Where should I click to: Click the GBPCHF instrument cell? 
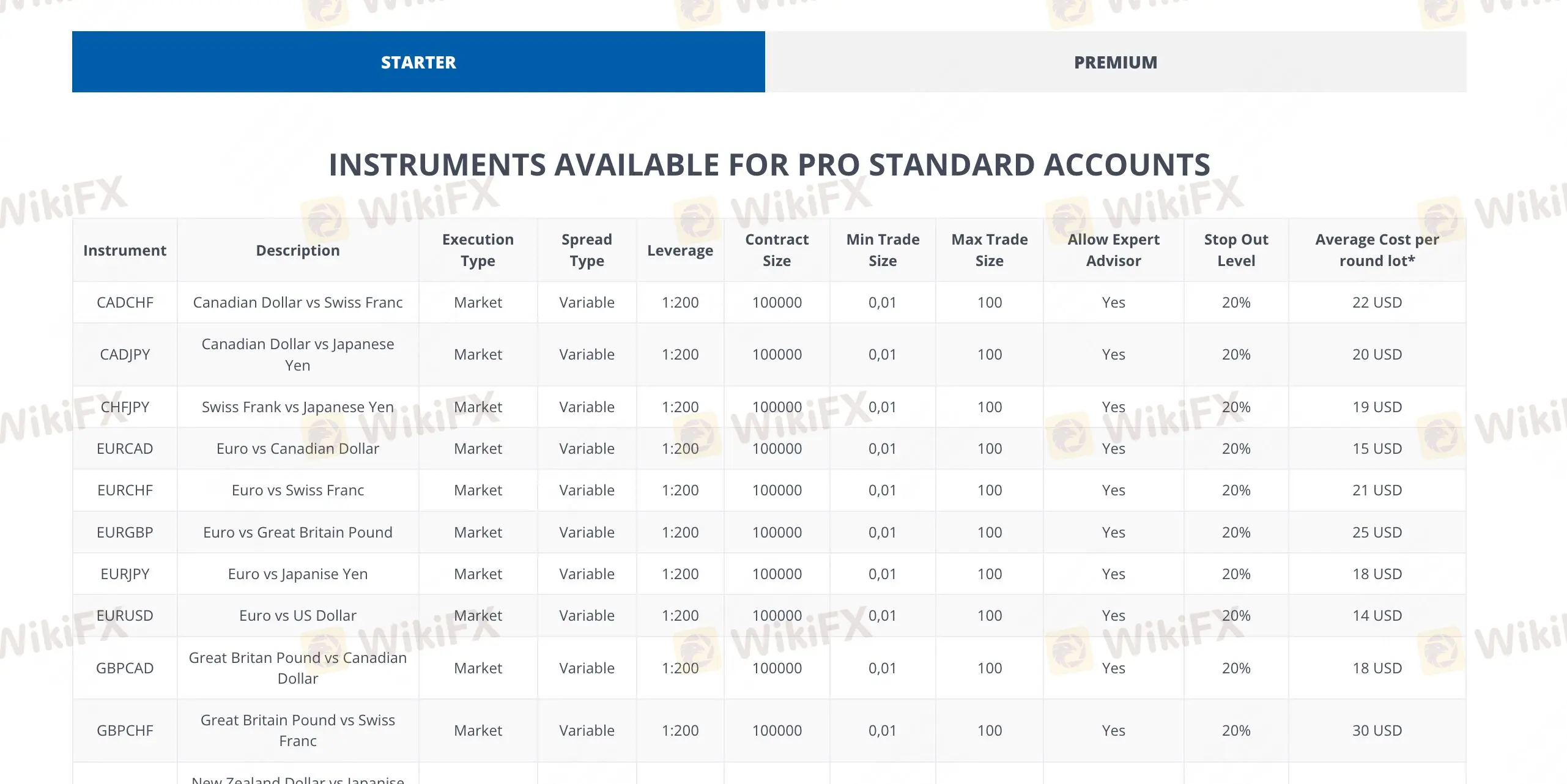(x=125, y=730)
